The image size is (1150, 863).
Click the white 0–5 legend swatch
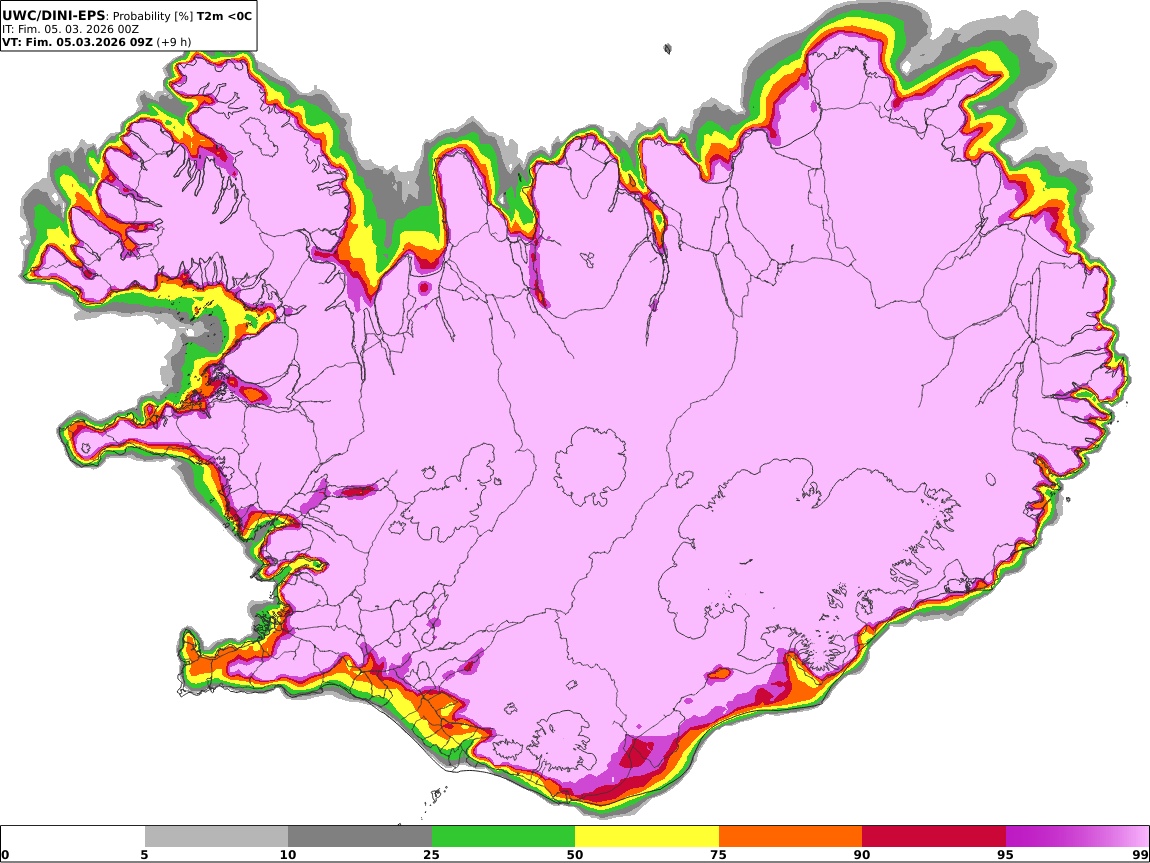point(73,836)
